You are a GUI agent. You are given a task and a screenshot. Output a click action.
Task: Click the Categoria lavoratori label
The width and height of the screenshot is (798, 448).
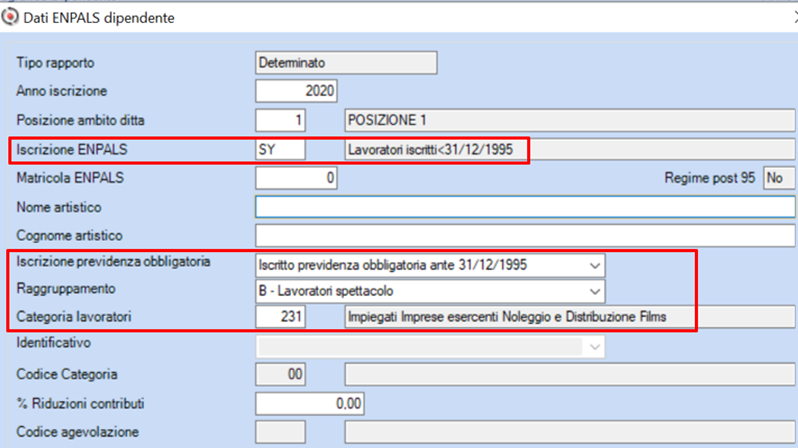coord(74,317)
